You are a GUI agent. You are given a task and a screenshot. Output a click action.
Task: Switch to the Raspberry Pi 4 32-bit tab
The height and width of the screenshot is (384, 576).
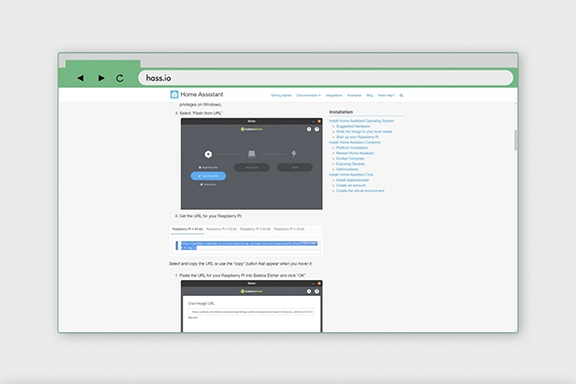pos(222,229)
